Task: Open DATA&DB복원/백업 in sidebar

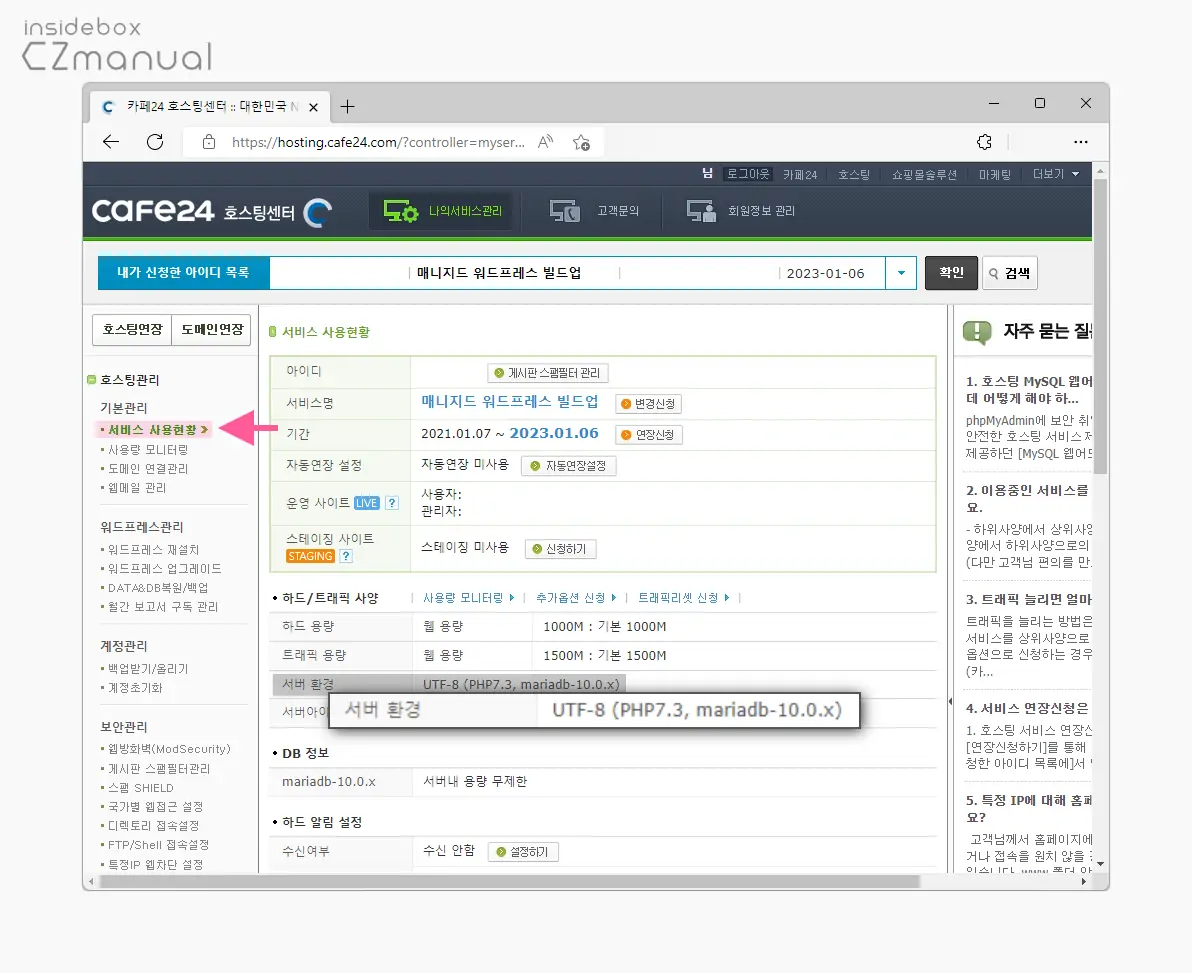Action: (157, 587)
